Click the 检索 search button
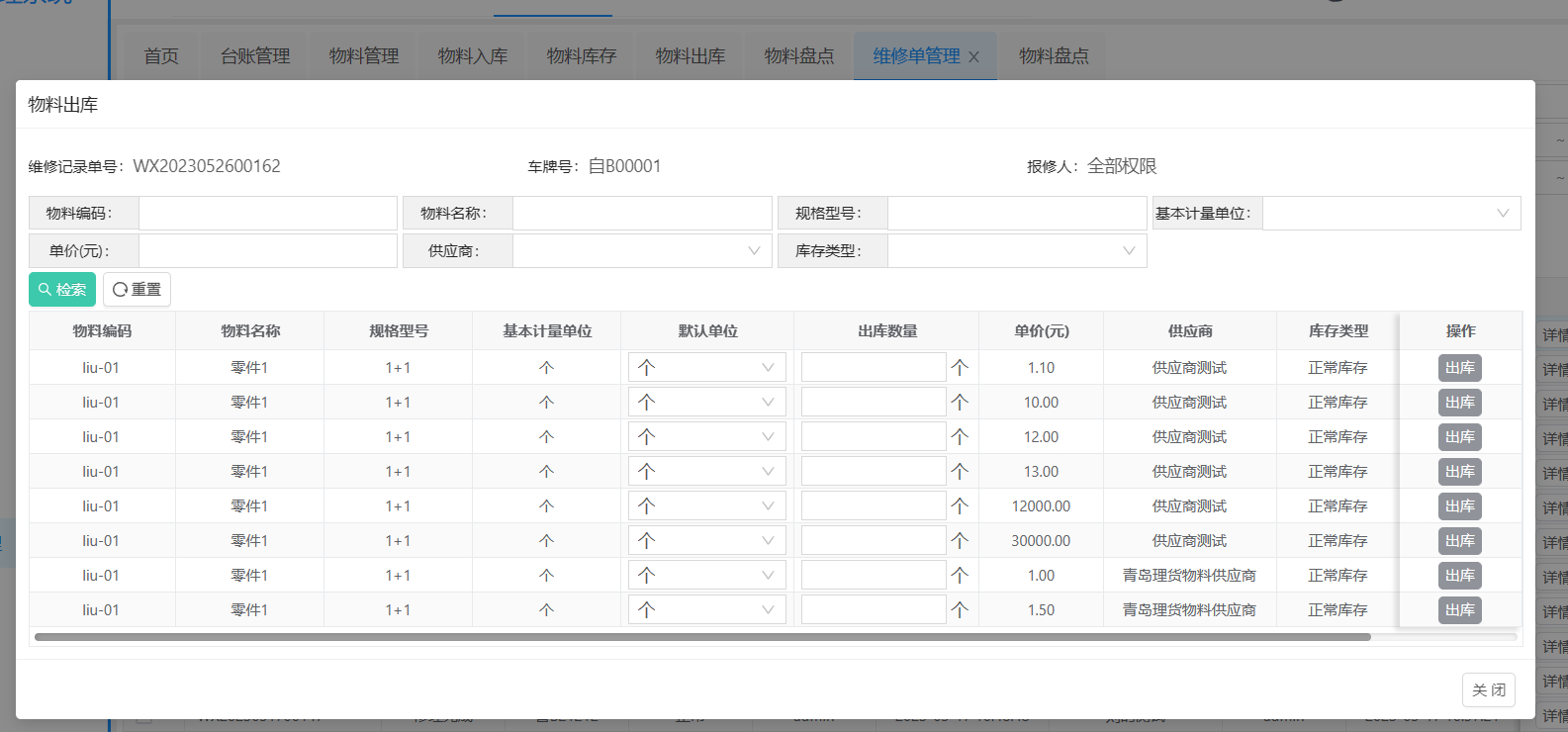This screenshot has width=1568, height=732. [x=62, y=290]
